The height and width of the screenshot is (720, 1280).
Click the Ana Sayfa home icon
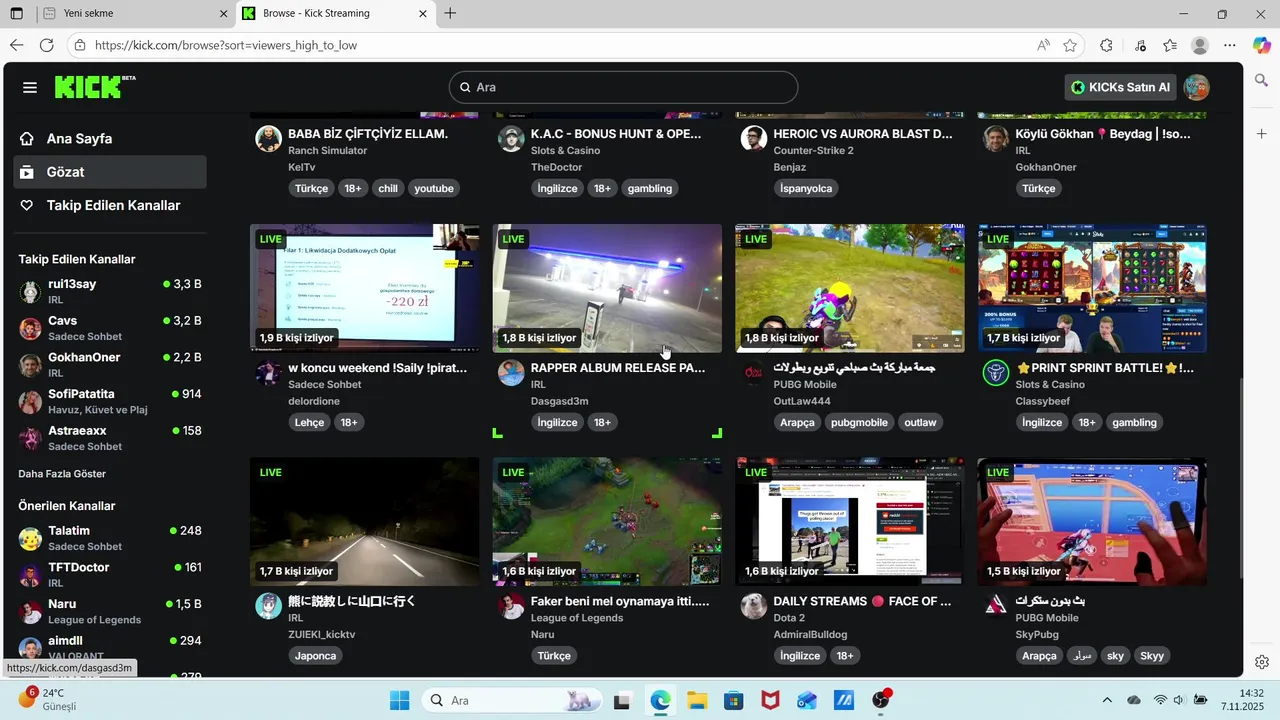(x=27, y=139)
